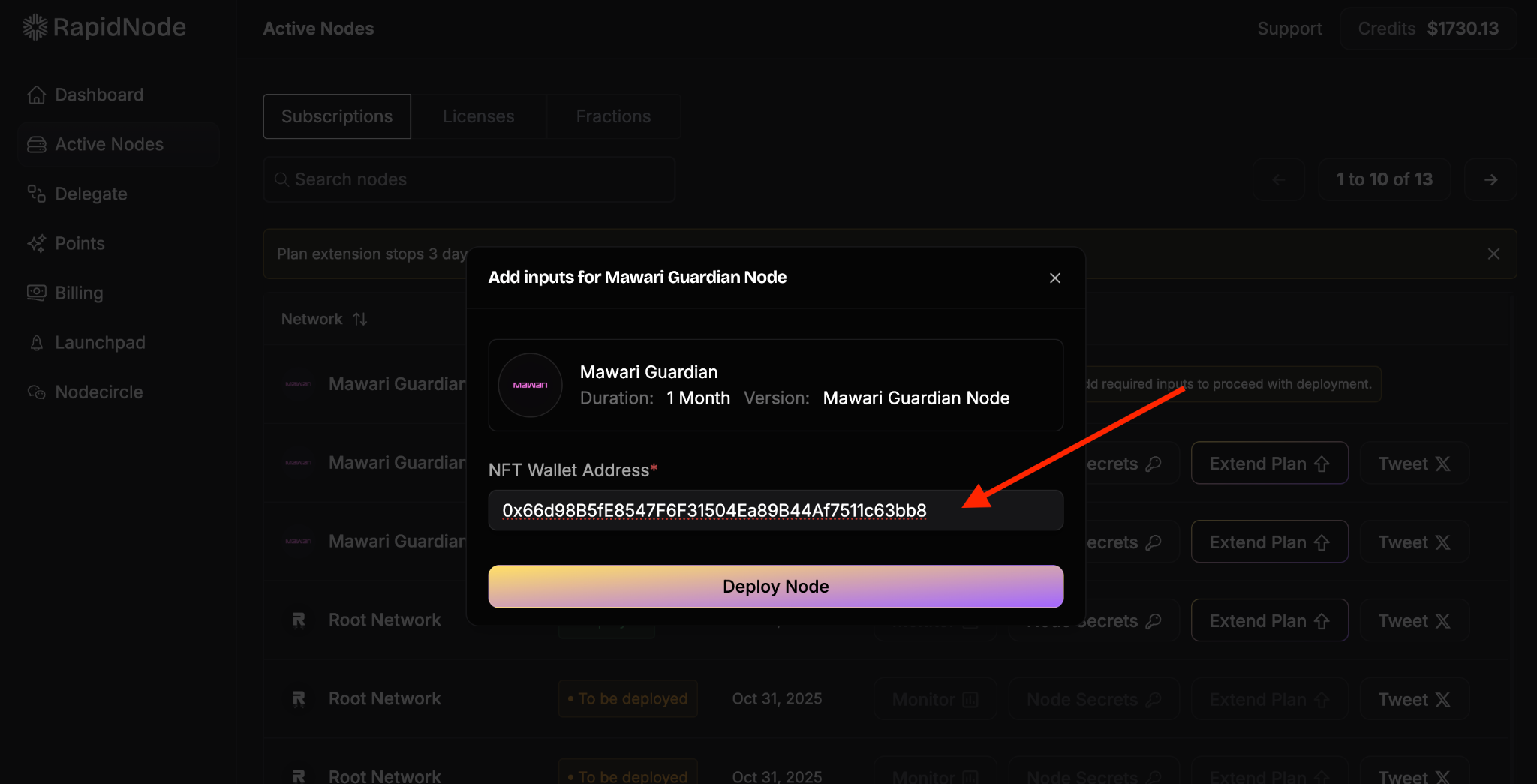Go to Points in the sidebar

point(80,243)
